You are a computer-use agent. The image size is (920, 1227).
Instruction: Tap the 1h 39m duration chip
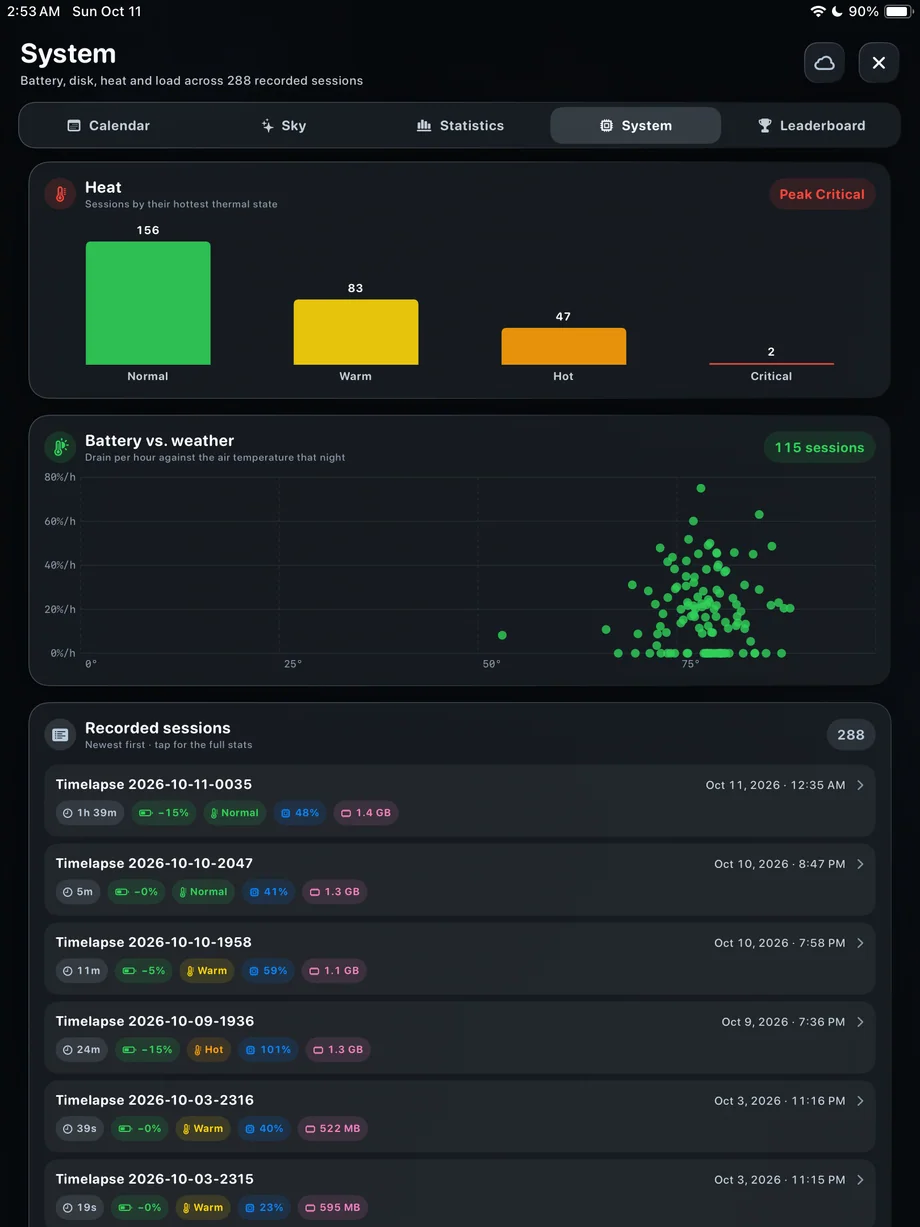click(x=89, y=813)
